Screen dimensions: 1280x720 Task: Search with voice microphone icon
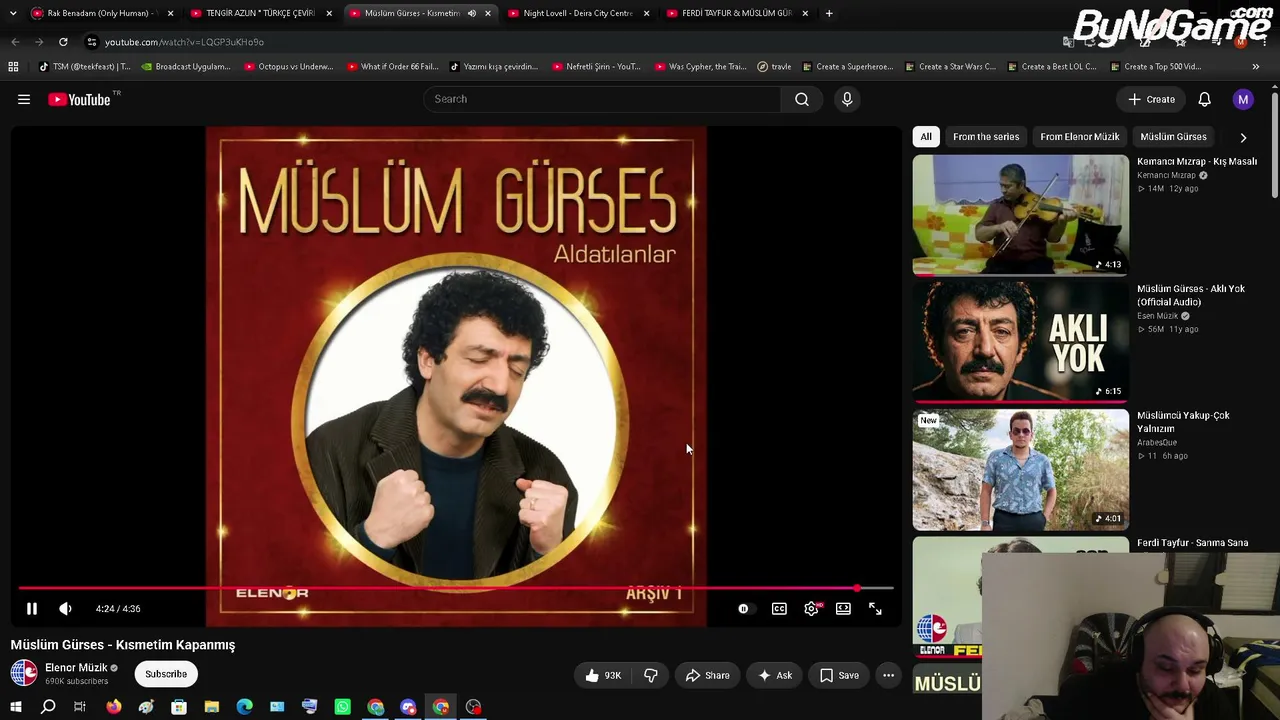pos(847,99)
